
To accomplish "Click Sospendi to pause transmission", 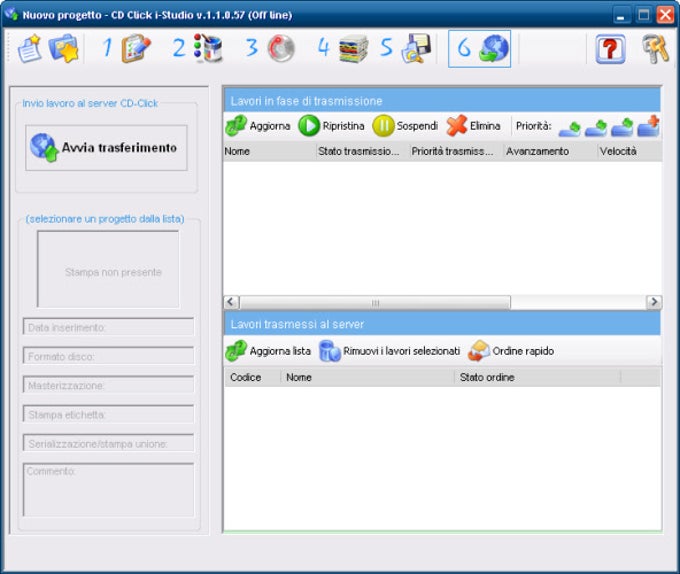I will click(x=405, y=126).
